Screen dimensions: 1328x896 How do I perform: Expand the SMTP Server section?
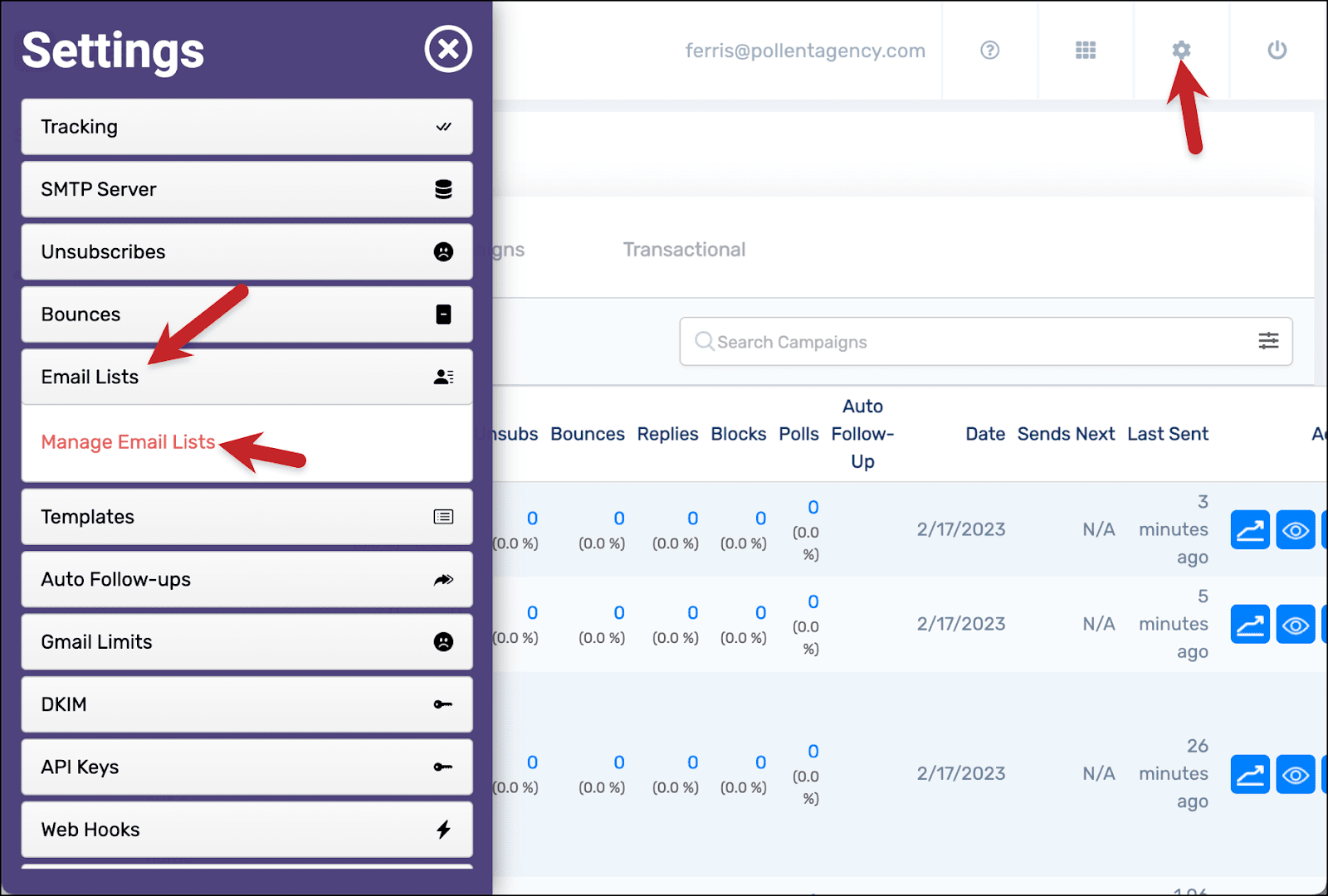click(x=247, y=189)
